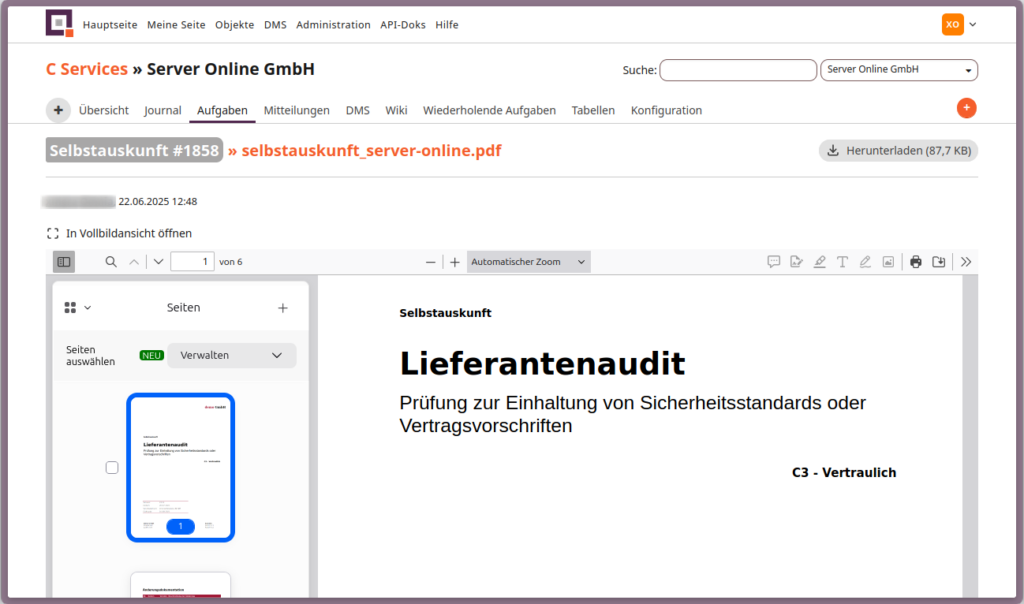Open the Tabellen tab
Viewport: 1024px width, 604px height.
593,110
